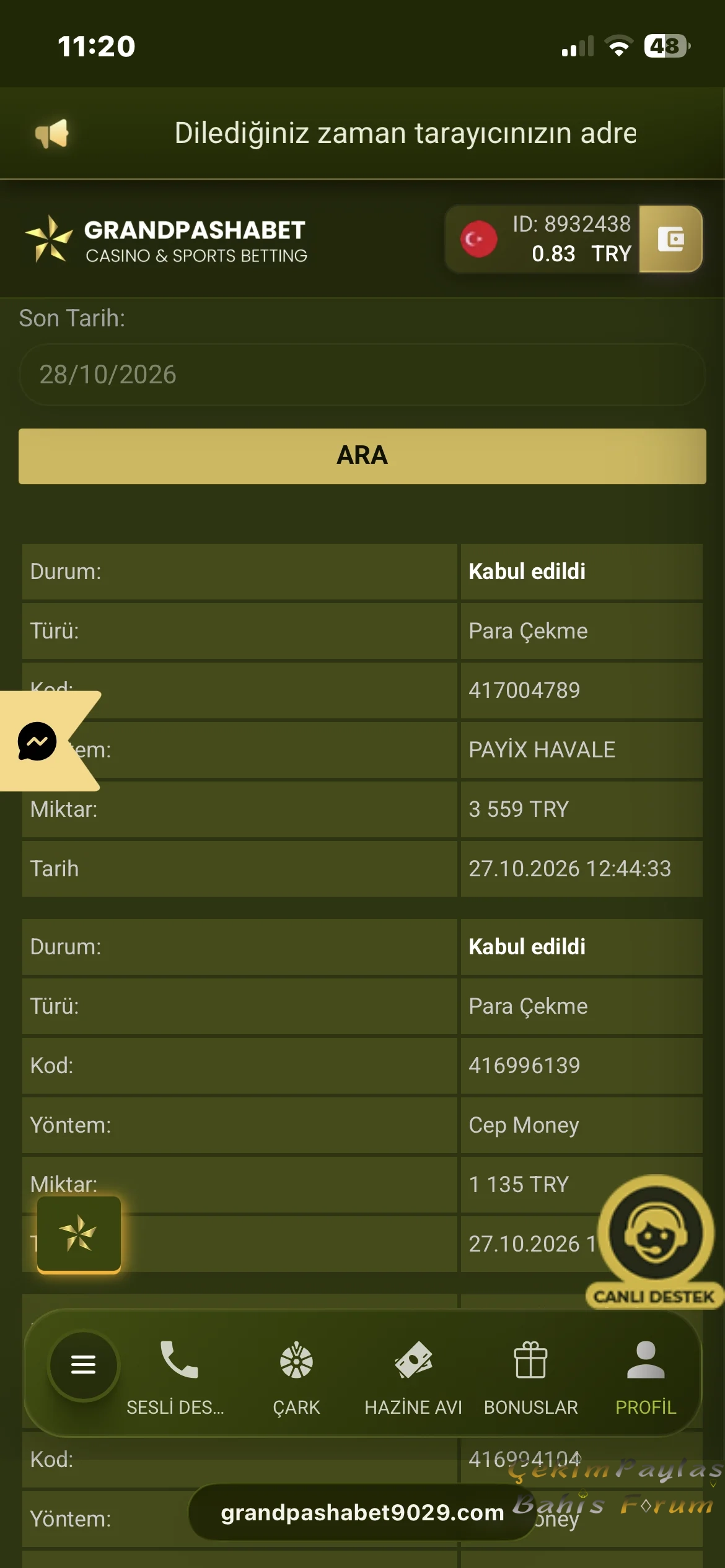Open the wallet icon beside the balance
This screenshot has width=725, height=1568.
click(671, 239)
